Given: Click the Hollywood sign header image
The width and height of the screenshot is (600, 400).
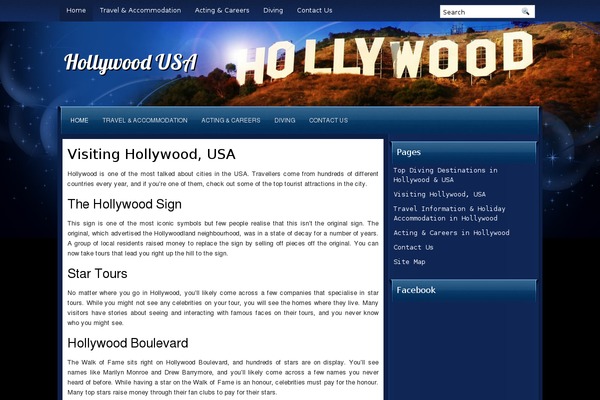Looking at the screenshot, I should [385, 58].
